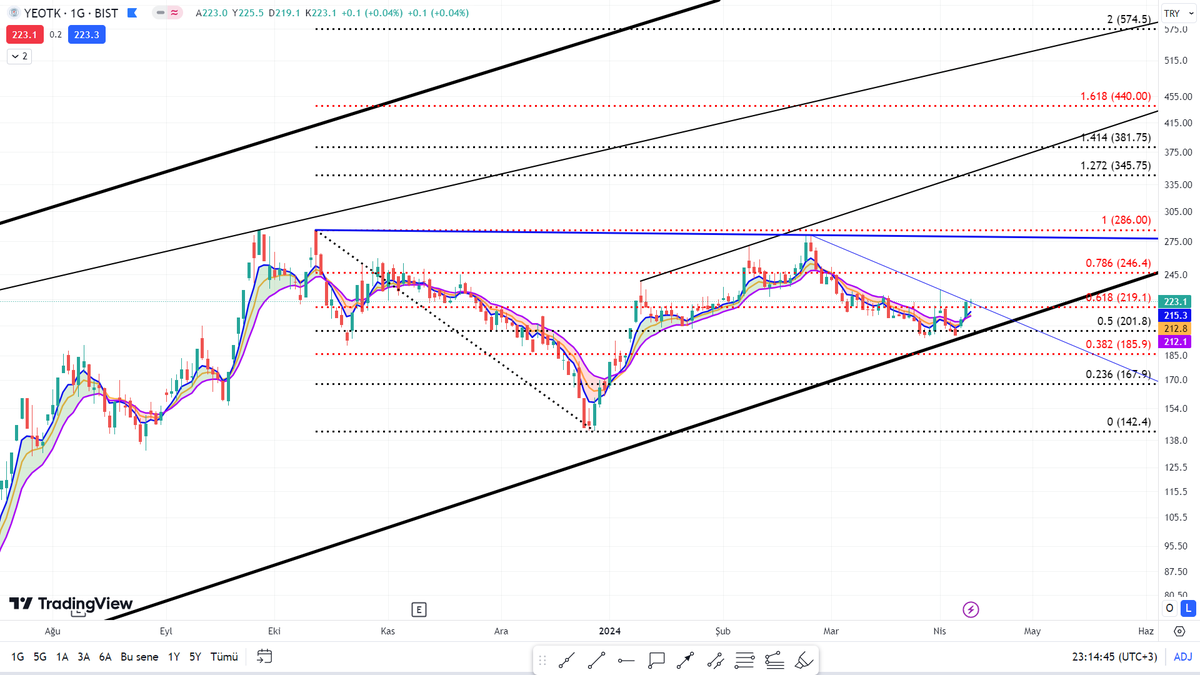Image resolution: width=1200 pixels, height=675 pixels.
Task: Toggle the pink wavy-lines status pill
Action: coord(175,13)
